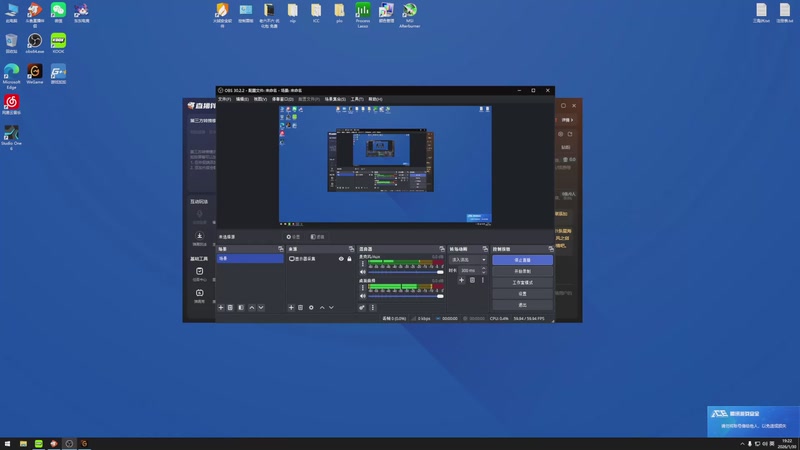Select the highlighted scene in Scenes list

point(250,259)
